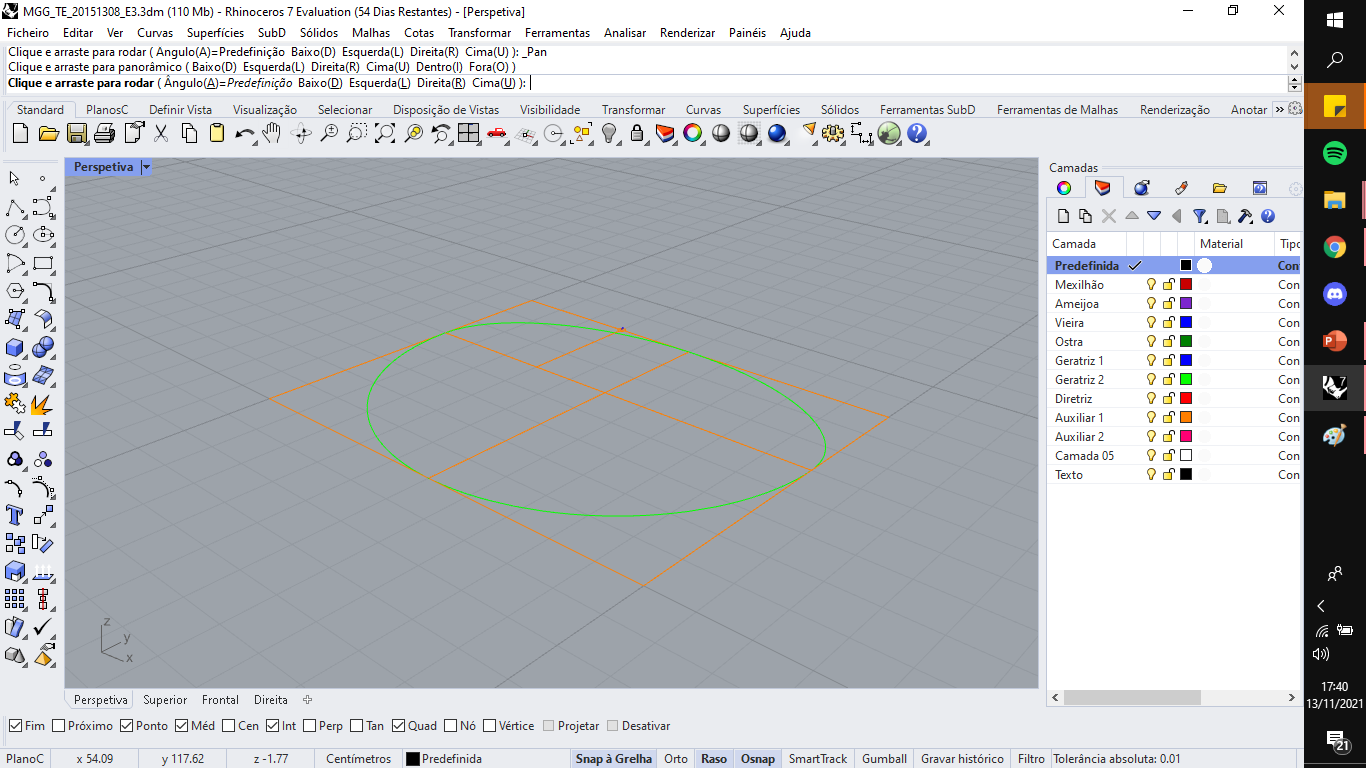
Task: Toggle the Quad osnap checkbox
Action: [x=399, y=726]
